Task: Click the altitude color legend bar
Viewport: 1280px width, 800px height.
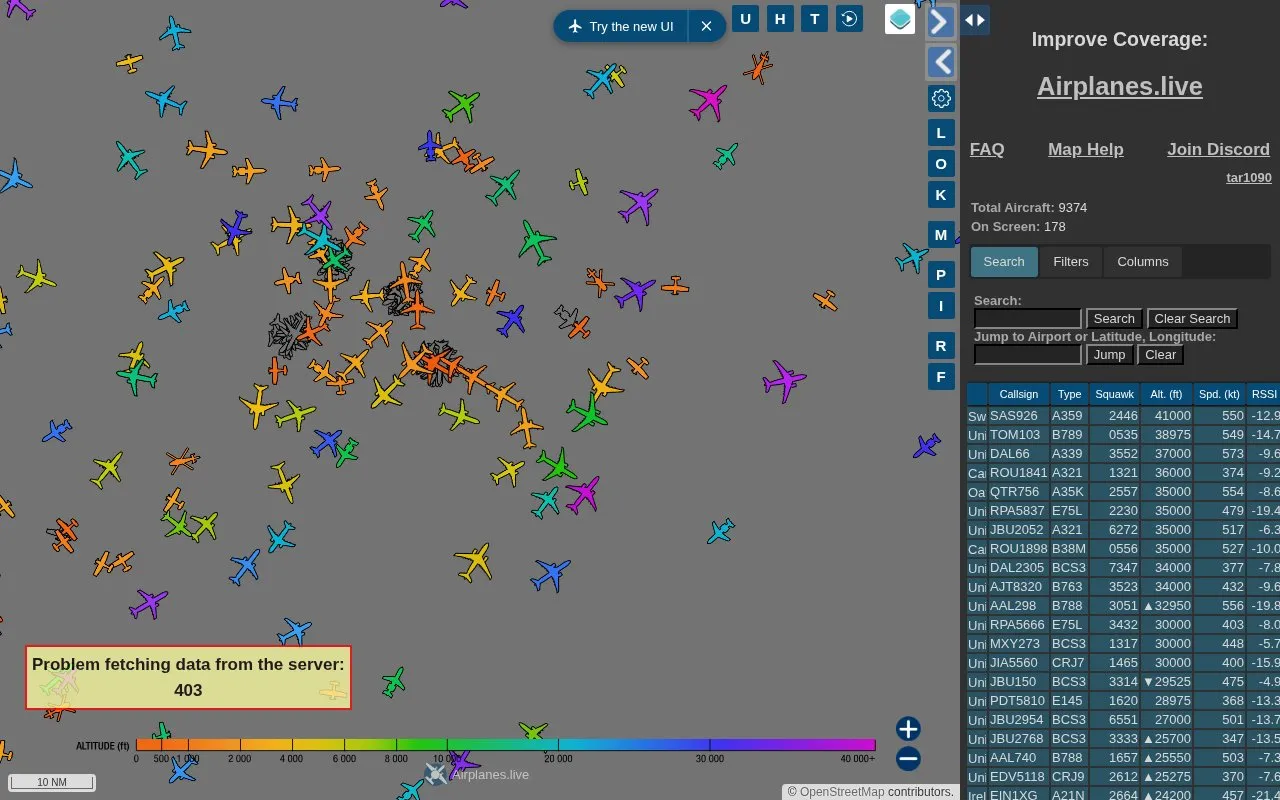Action: point(505,745)
